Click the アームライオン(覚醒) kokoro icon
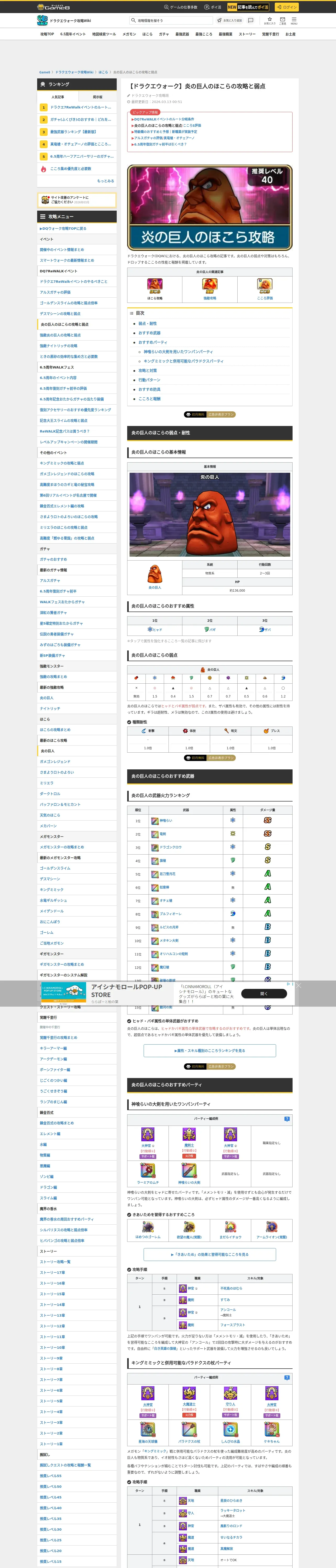The width and height of the screenshot is (336, 1568). tap(271, 1227)
